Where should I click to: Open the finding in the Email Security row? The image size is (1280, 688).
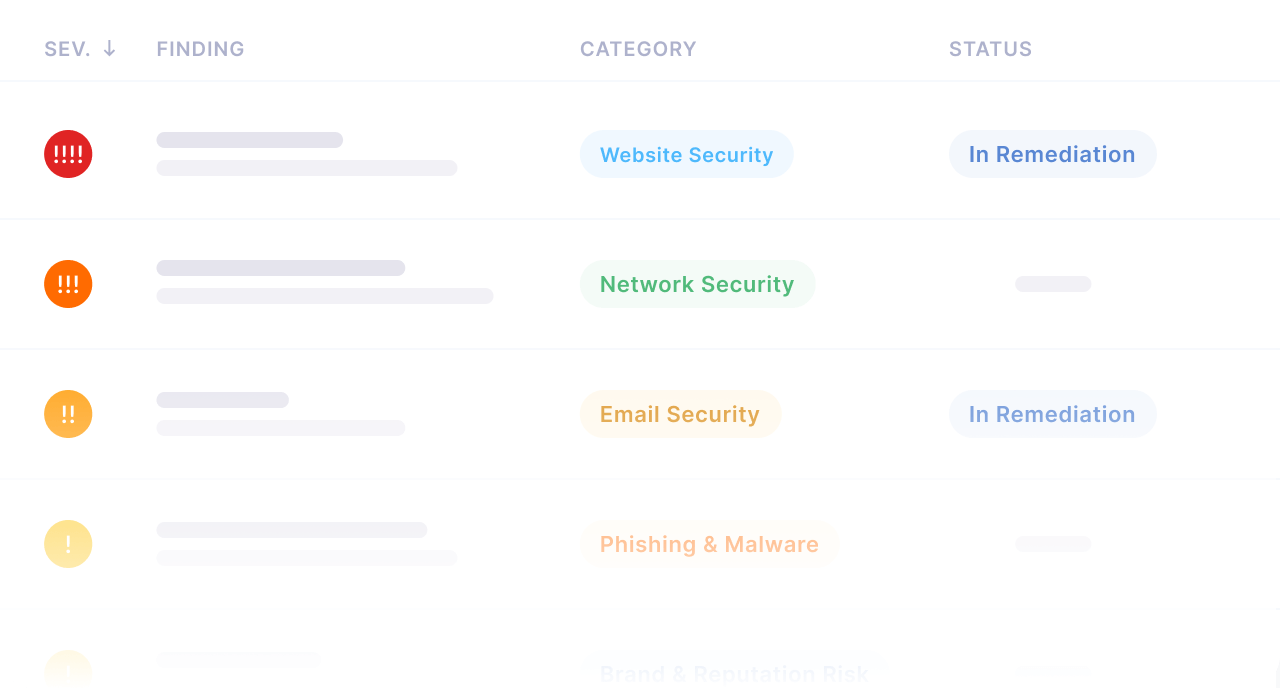tap(280, 414)
